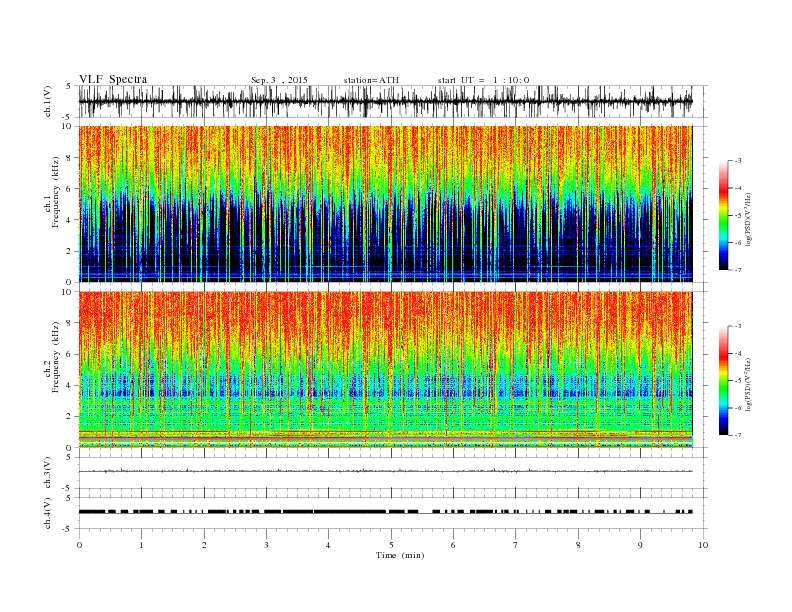
Task: Click the "VLF Spectra" title text
Action: tap(113, 79)
